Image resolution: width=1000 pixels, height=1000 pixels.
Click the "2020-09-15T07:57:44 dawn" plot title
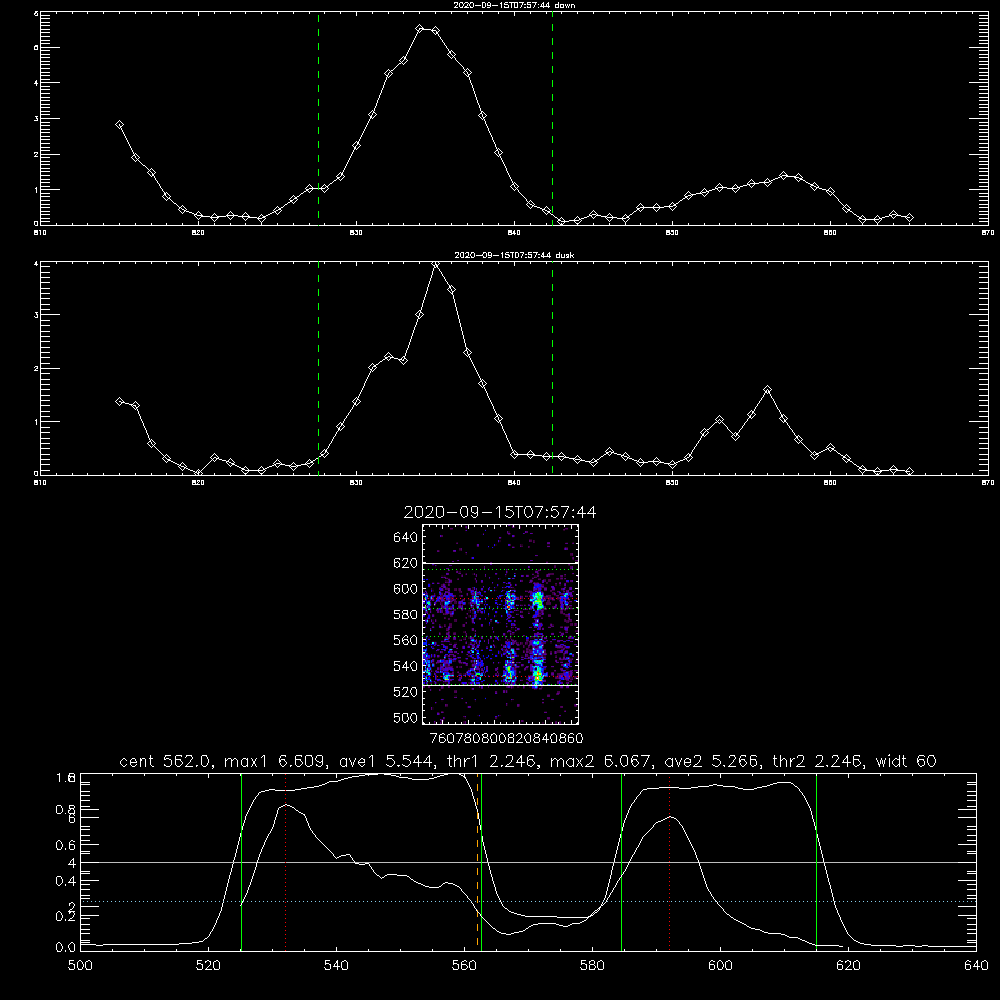[x=514, y=5]
